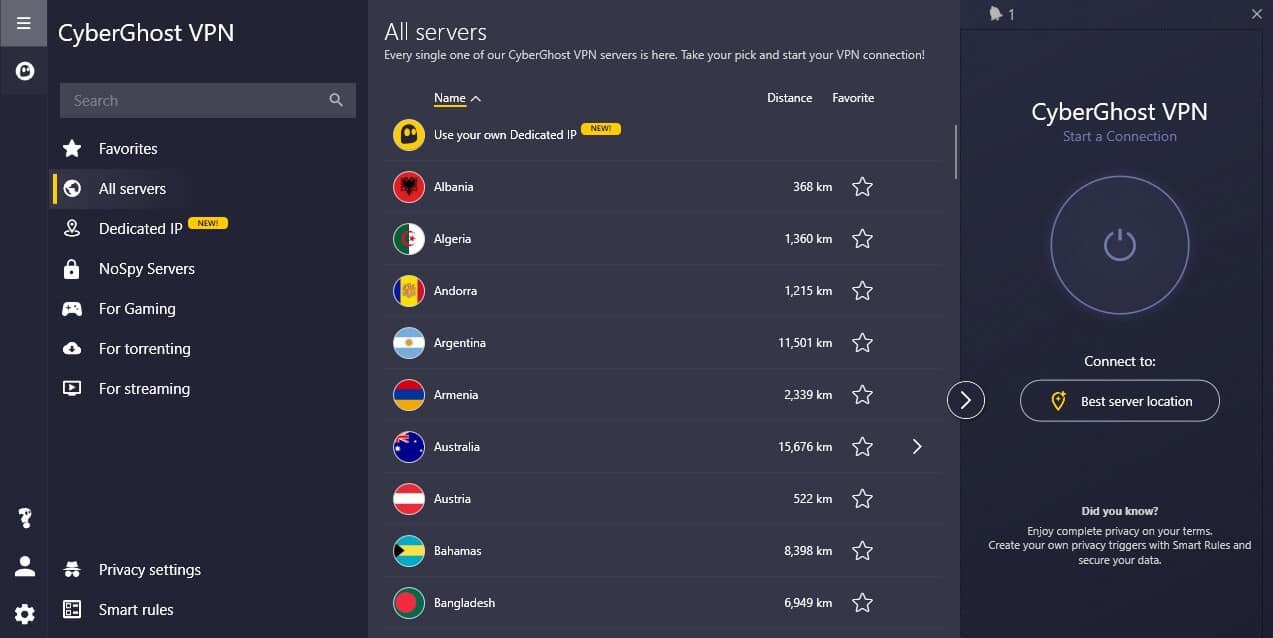Click the server list scrollbar
This screenshot has width=1273, height=638.
click(956, 150)
